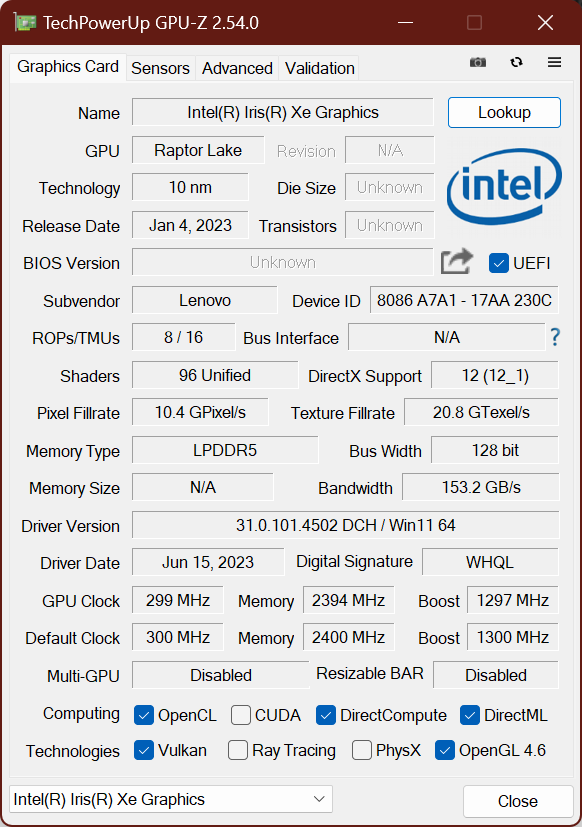Viewport: 582px width, 827px height.
Task: Click the Bus Interface question mark icon
Action: 555,336
